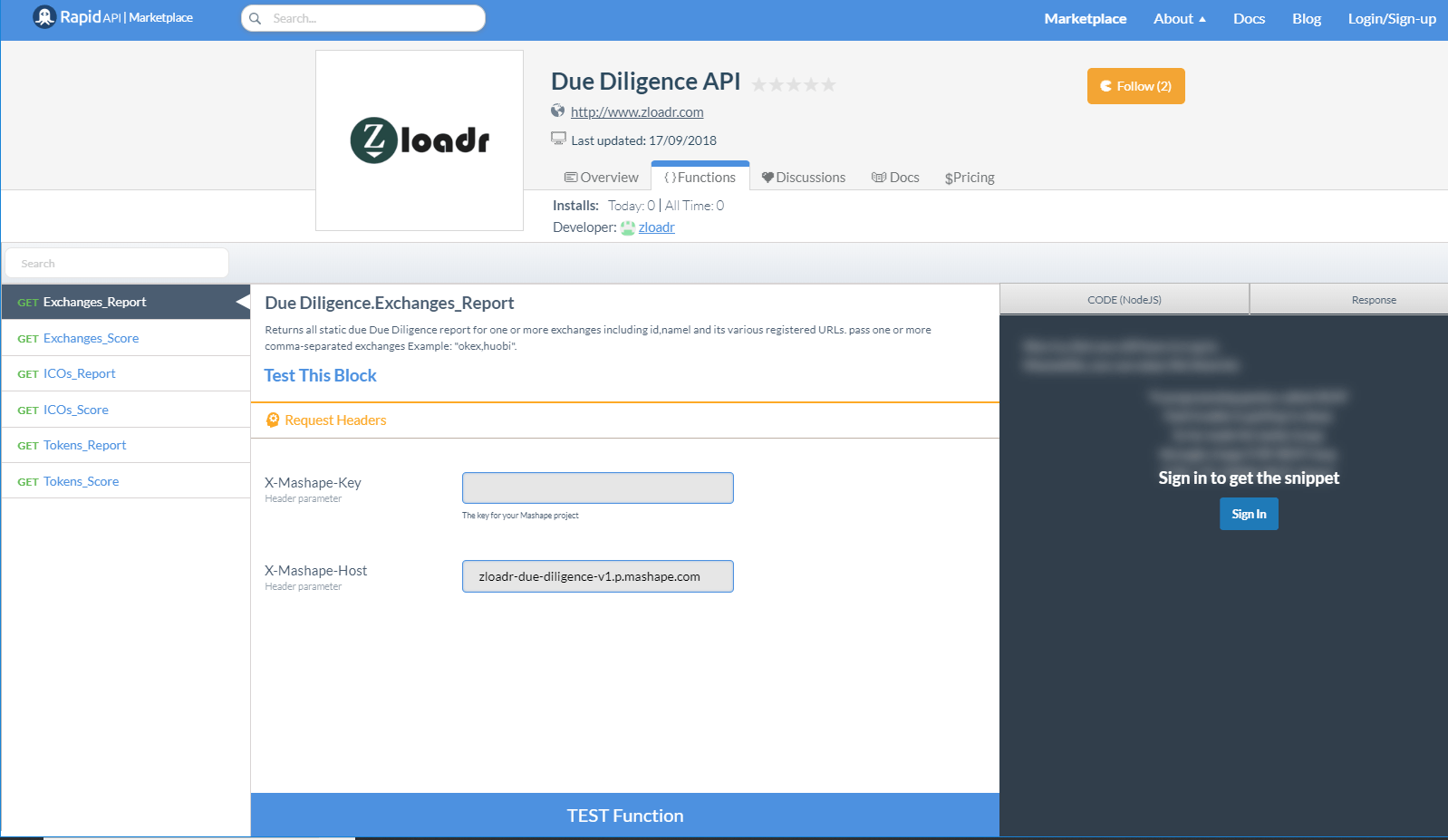Open the $Pricing tab

[970, 178]
